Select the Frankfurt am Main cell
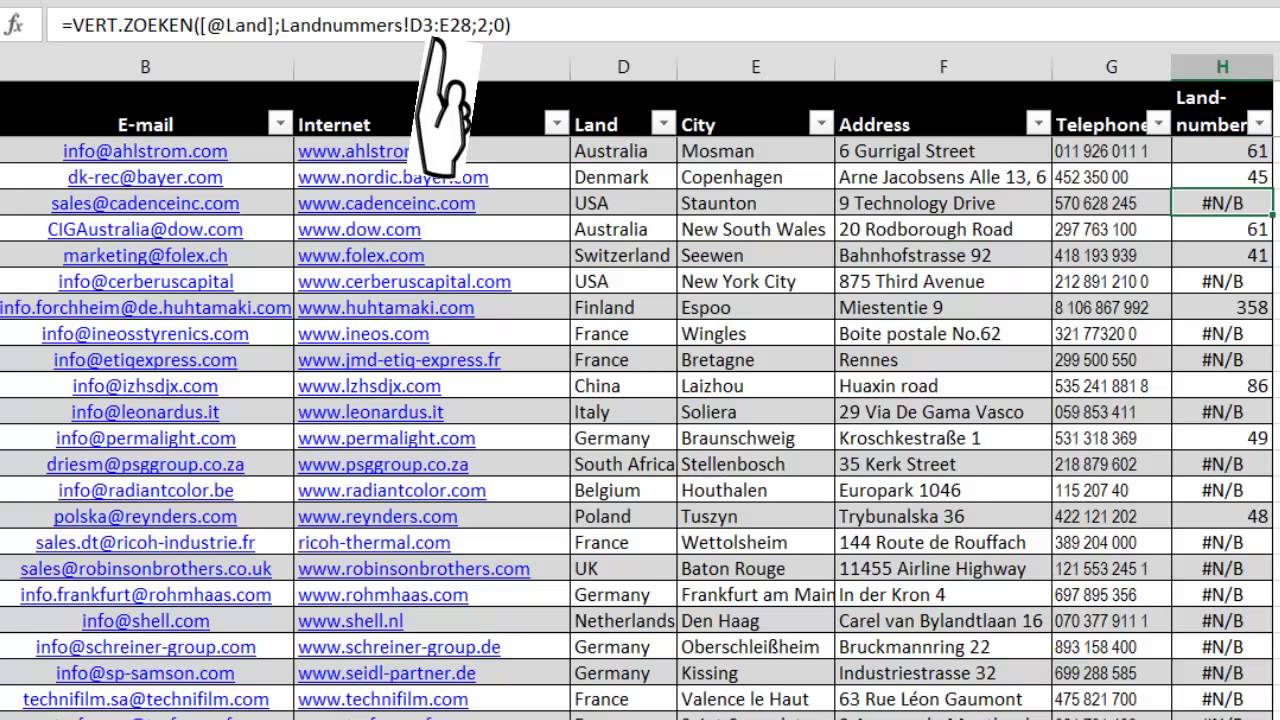Viewport: 1280px width, 720px height. tap(755, 594)
